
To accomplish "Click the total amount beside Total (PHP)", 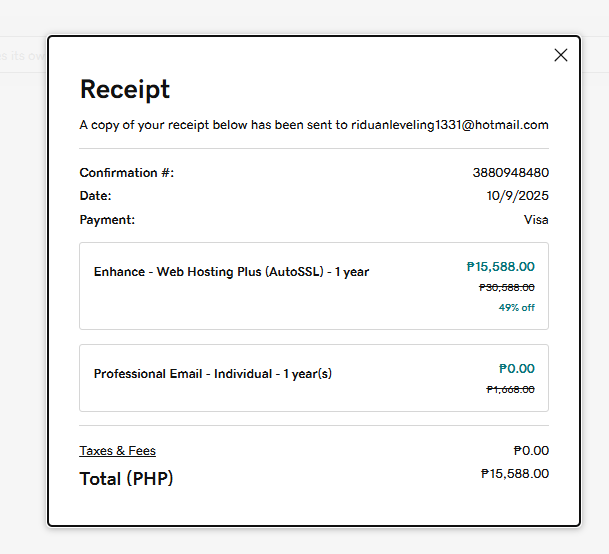I will tap(514, 474).
